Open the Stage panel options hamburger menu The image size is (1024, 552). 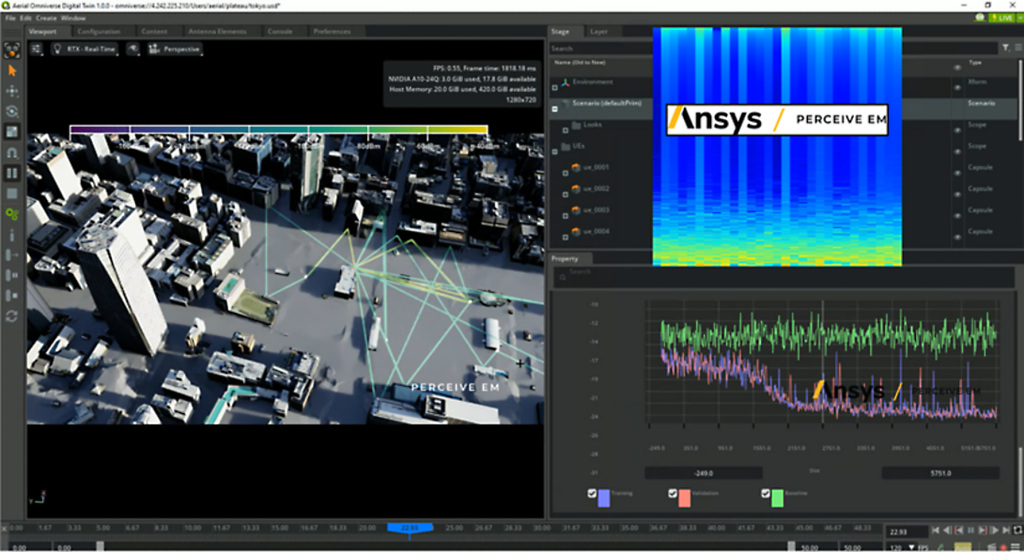(1019, 48)
